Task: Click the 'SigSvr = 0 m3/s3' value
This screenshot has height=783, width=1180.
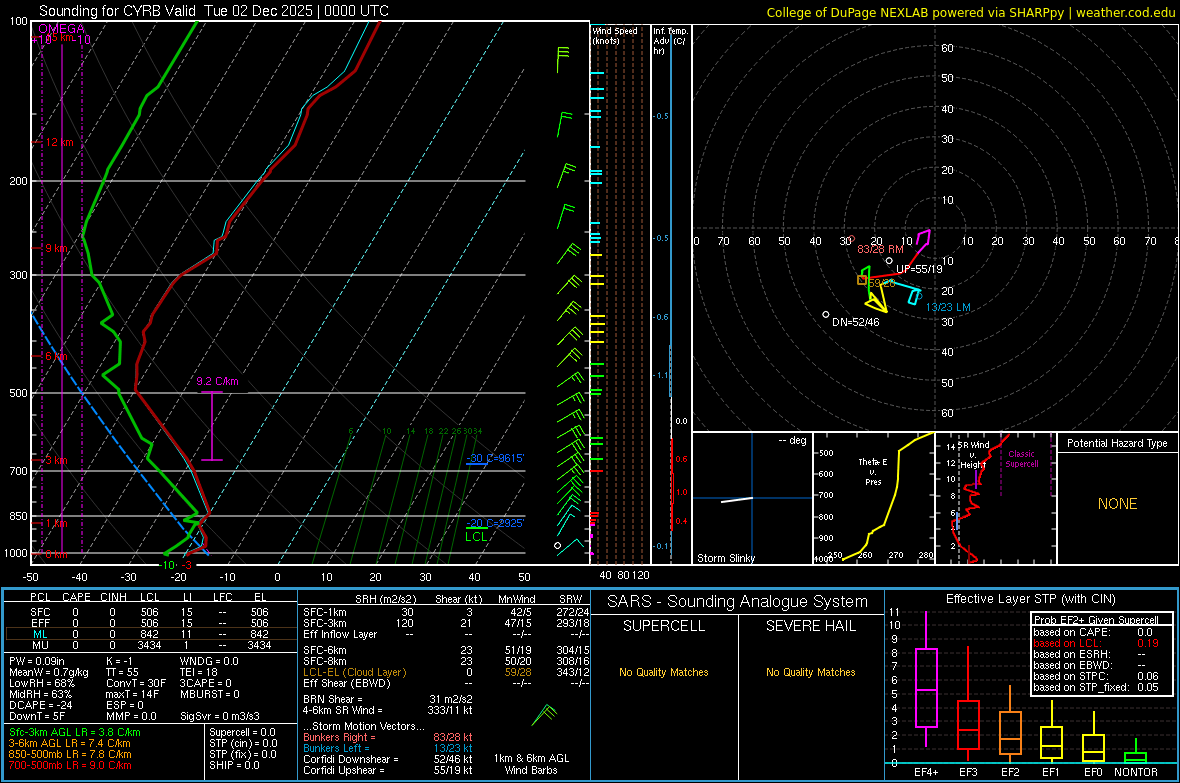Action: [x=220, y=716]
